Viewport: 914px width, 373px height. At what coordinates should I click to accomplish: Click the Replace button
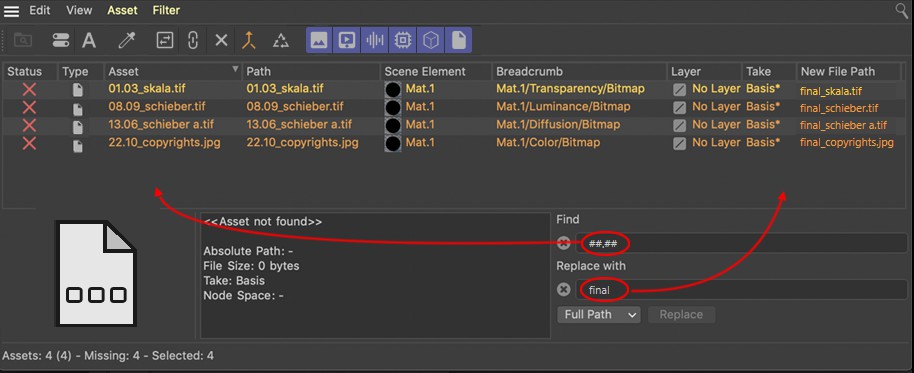tap(681, 315)
